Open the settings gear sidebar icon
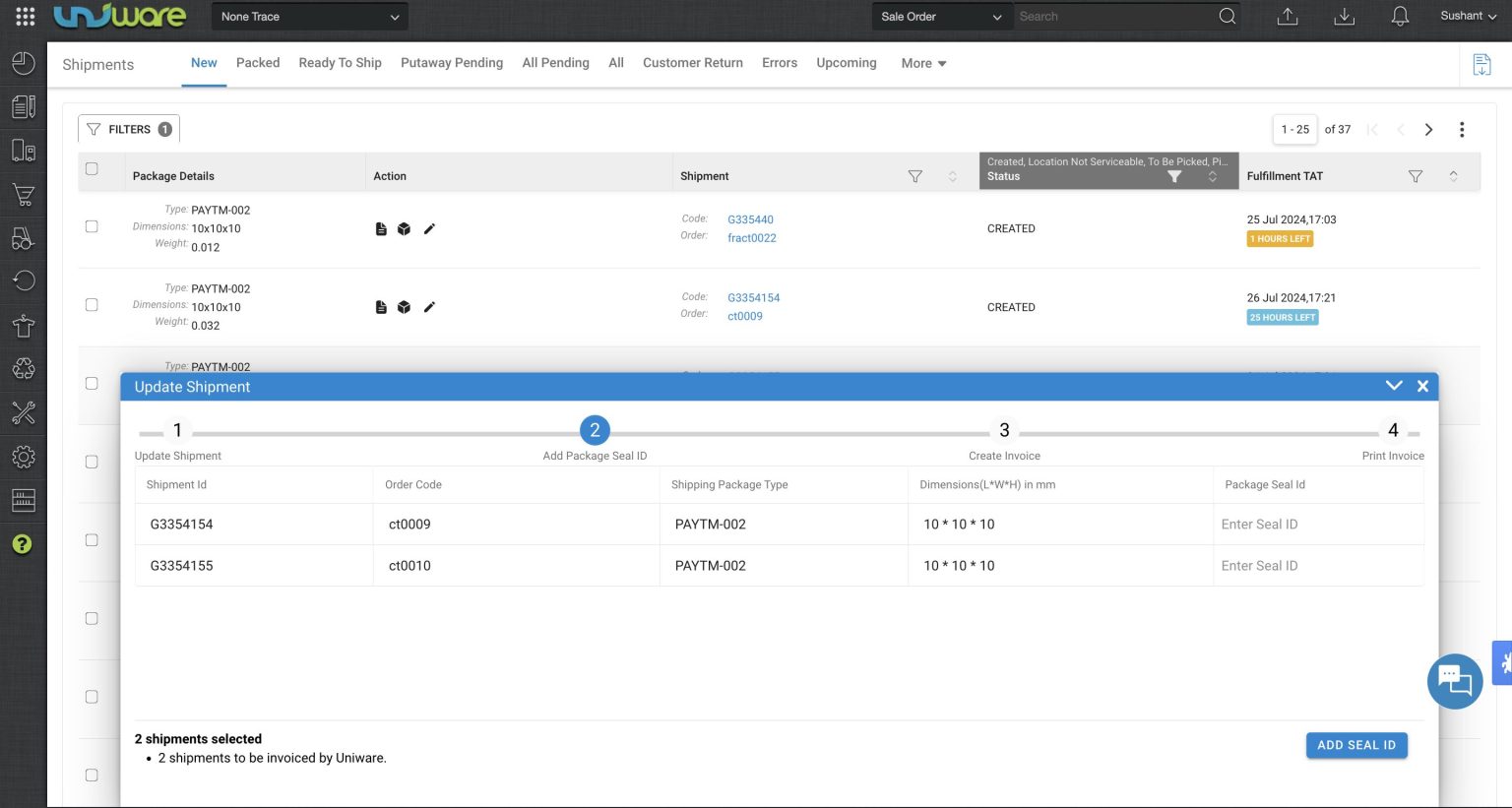Viewport: 1512px width, 808px height. point(24,457)
